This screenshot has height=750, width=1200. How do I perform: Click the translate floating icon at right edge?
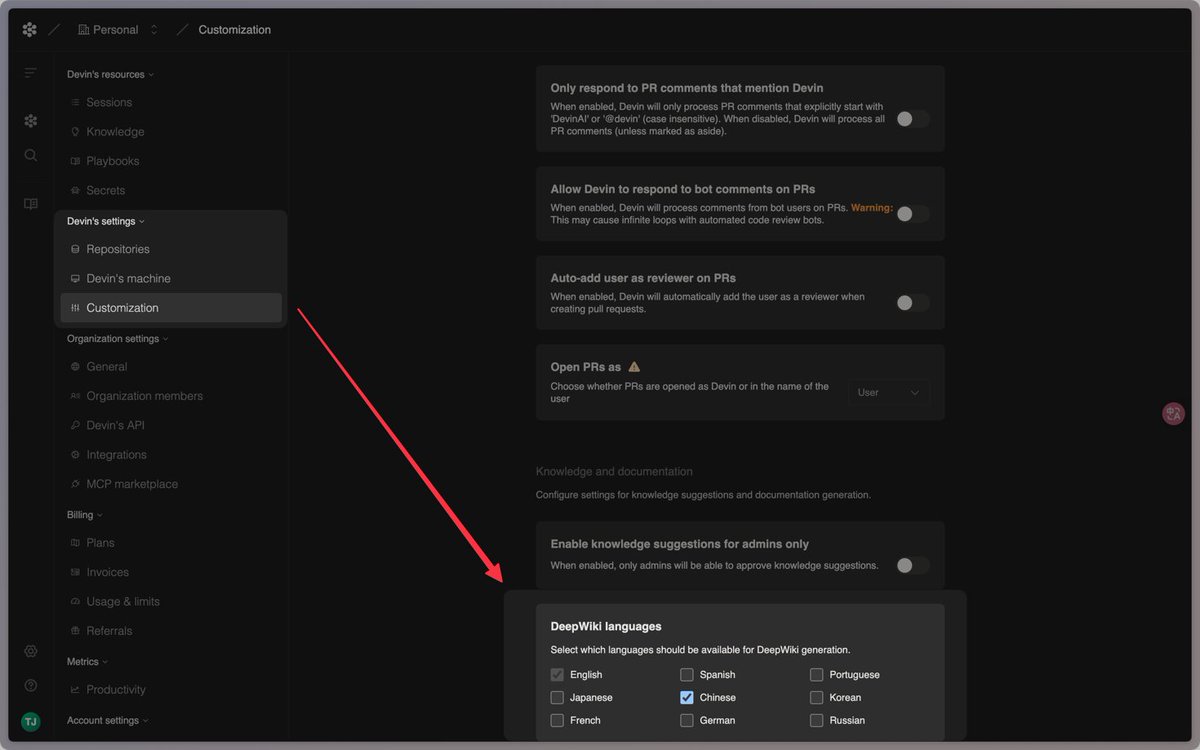pos(1173,414)
